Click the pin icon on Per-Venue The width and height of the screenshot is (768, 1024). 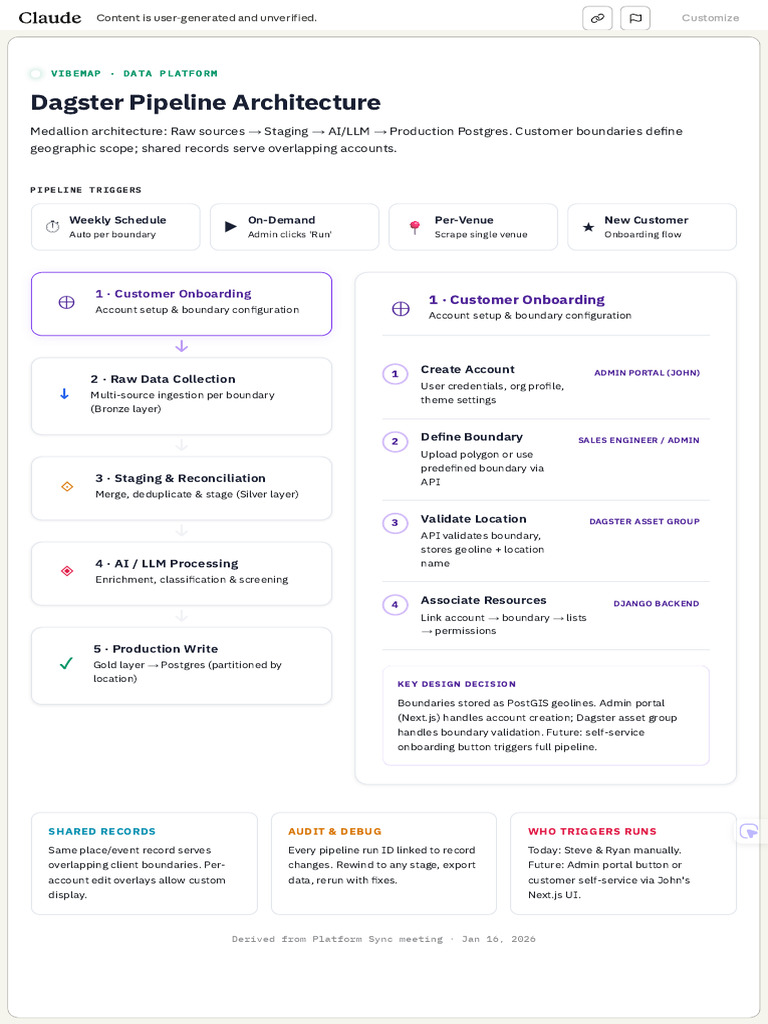(x=414, y=227)
